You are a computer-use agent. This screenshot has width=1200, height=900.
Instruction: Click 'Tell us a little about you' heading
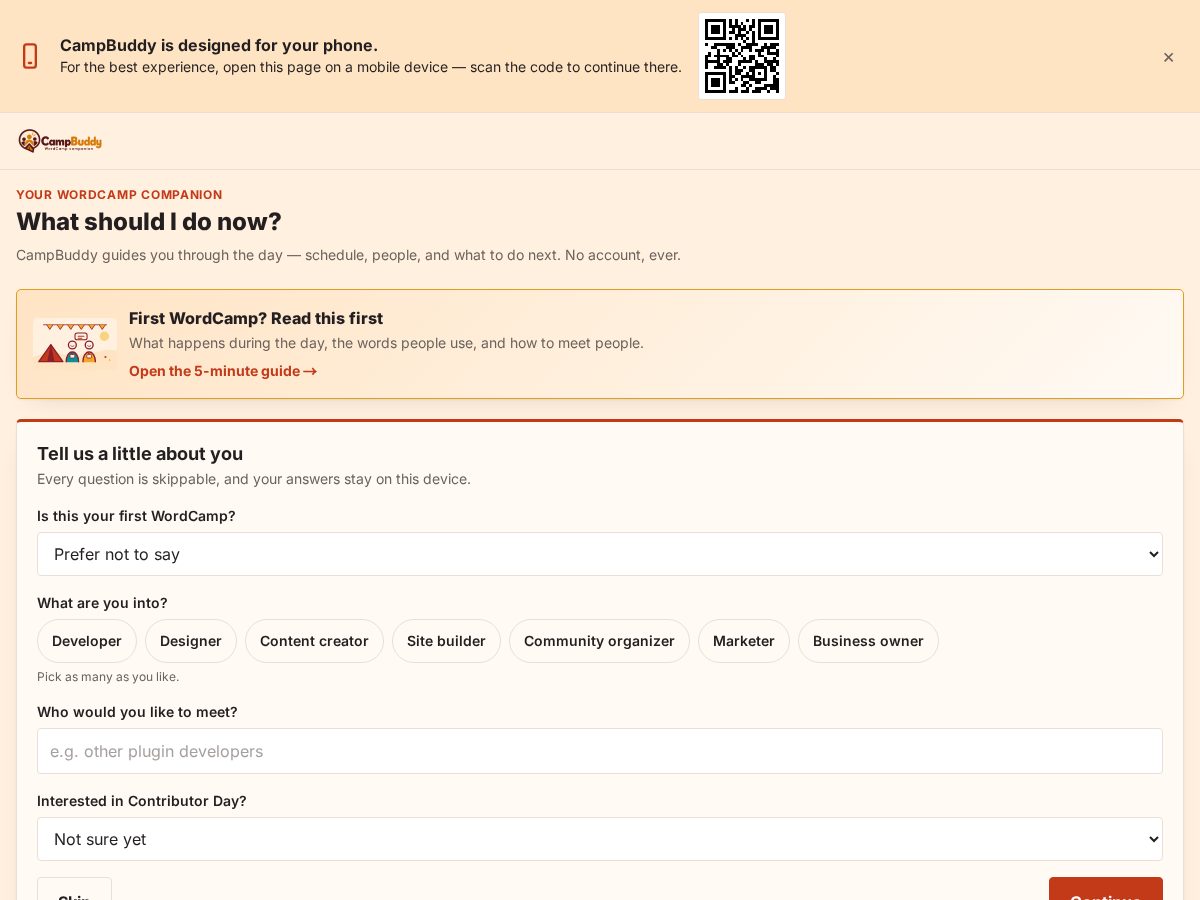tap(140, 454)
